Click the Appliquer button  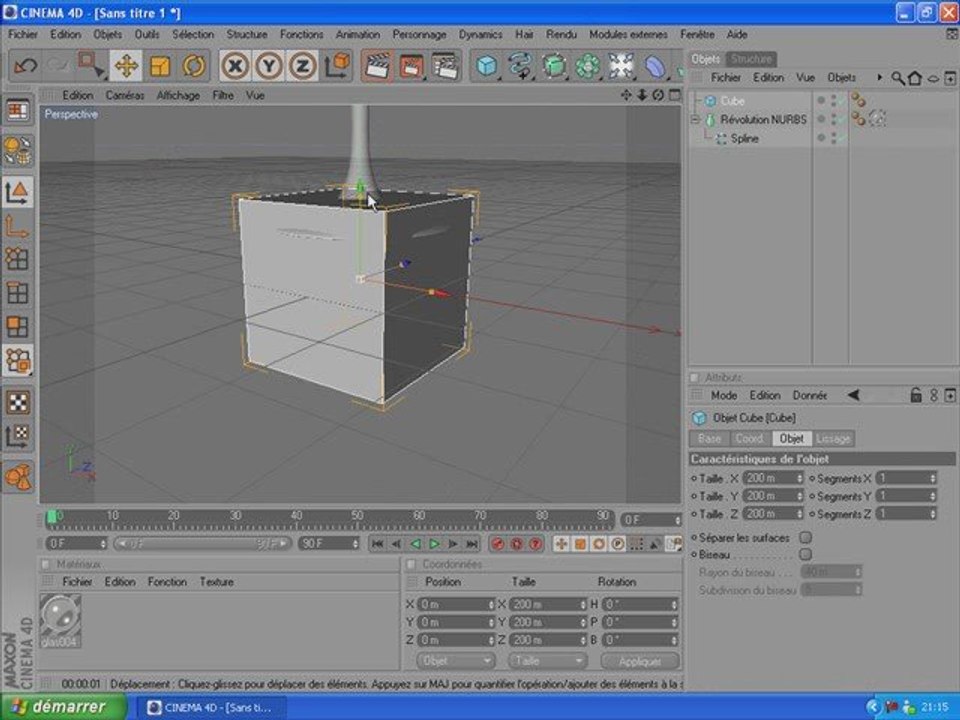click(x=640, y=661)
